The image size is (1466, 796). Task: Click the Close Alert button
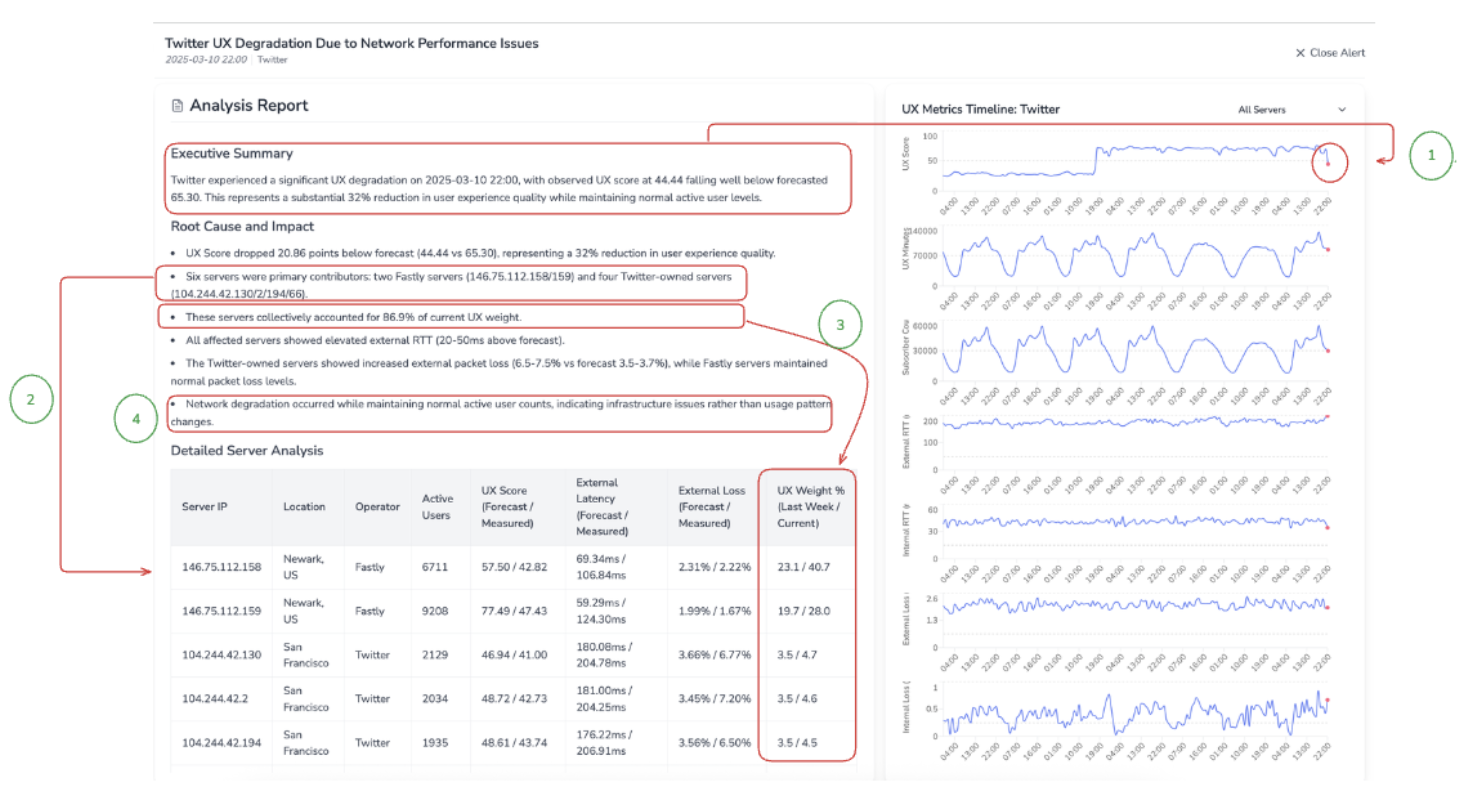(x=1329, y=53)
